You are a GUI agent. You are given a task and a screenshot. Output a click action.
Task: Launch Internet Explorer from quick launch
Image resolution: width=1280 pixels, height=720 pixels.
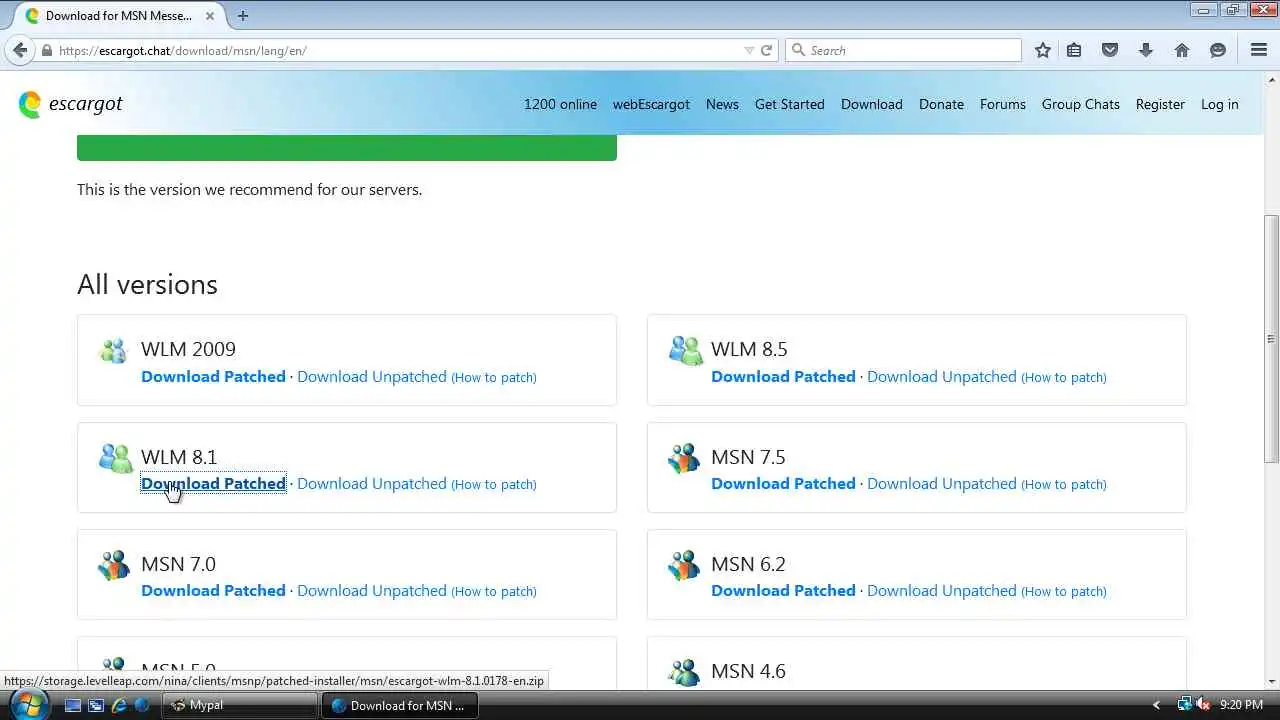click(x=119, y=705)
